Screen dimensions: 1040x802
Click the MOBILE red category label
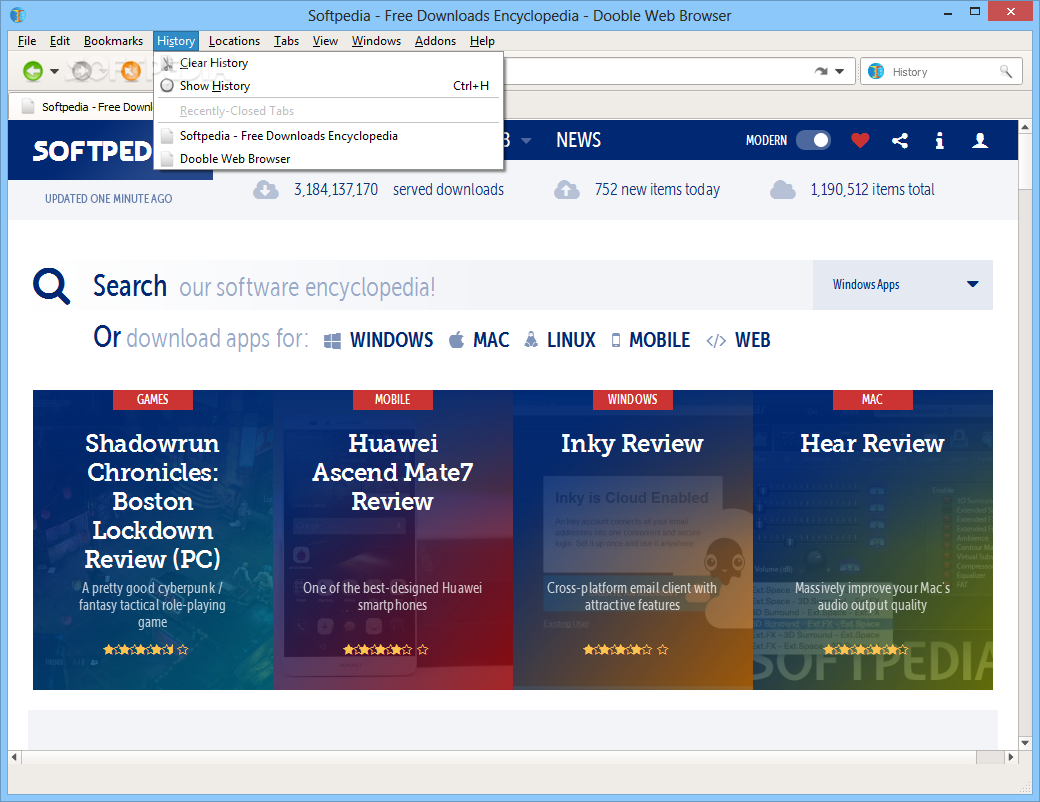tap(393, 399)
